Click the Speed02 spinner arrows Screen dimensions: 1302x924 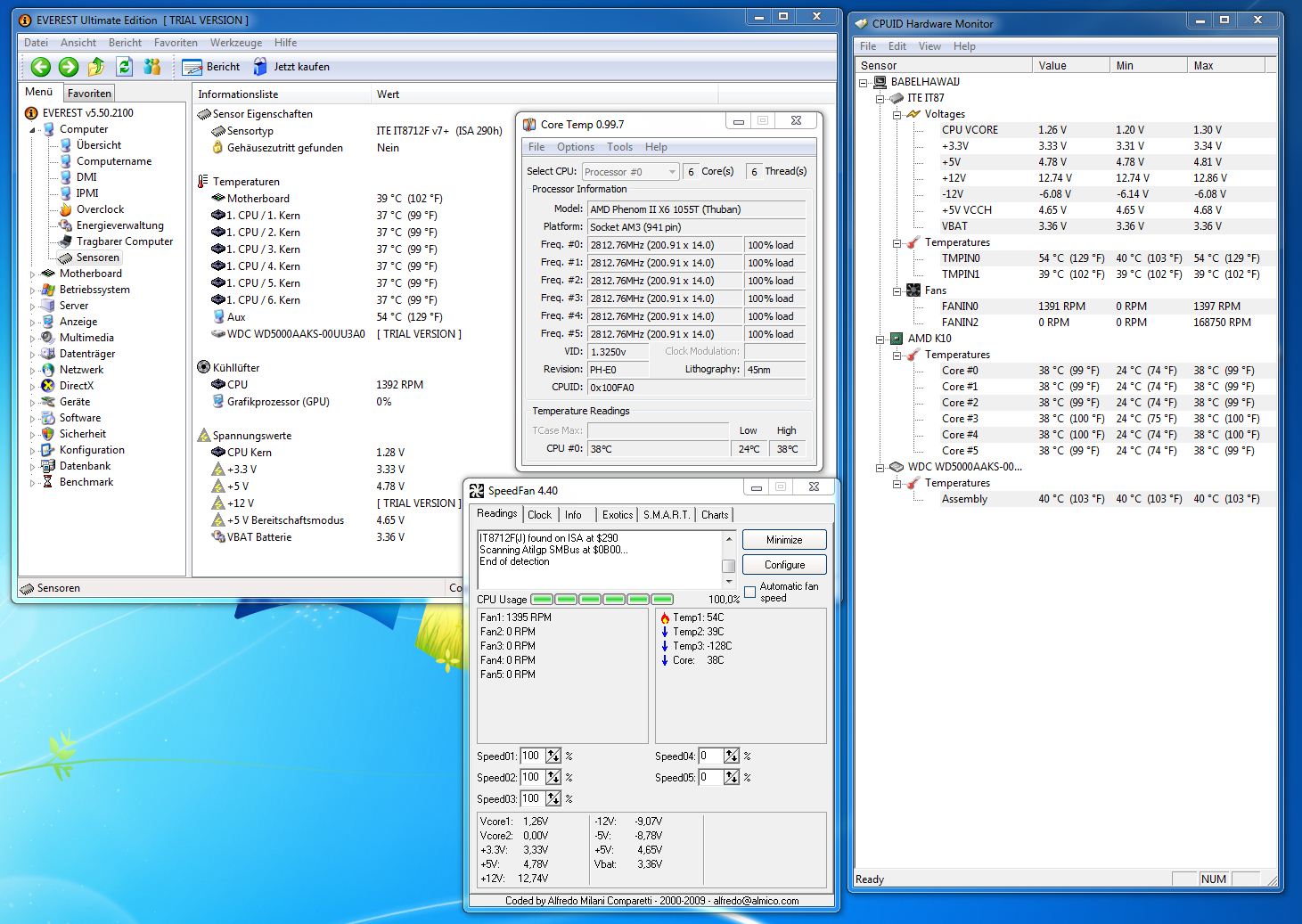pos(553,778)
